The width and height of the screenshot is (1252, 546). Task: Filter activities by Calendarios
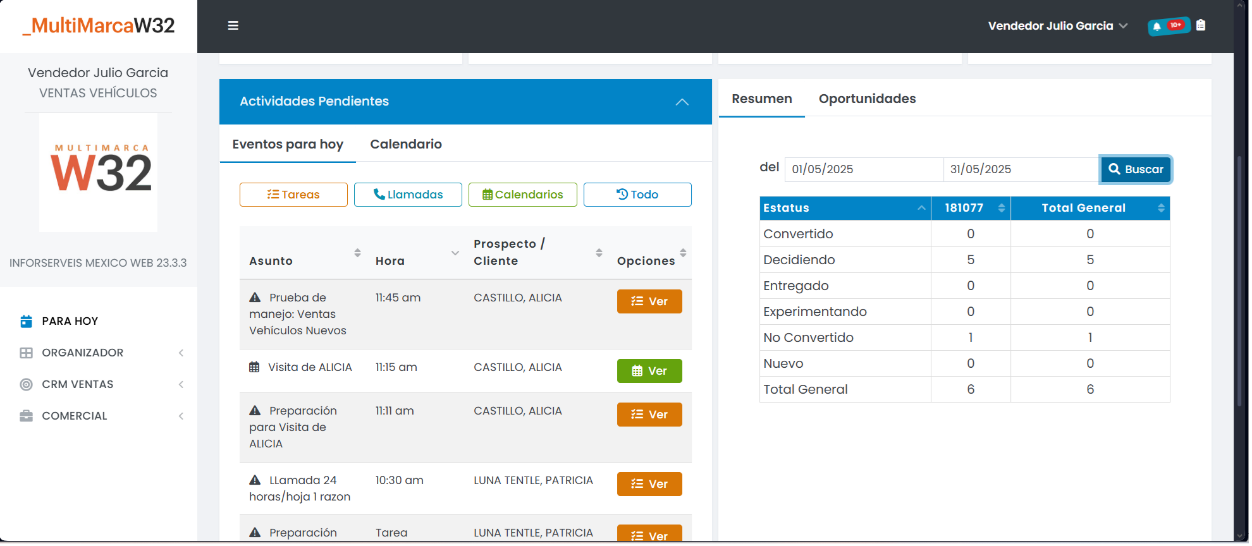[x=523, y=195]
